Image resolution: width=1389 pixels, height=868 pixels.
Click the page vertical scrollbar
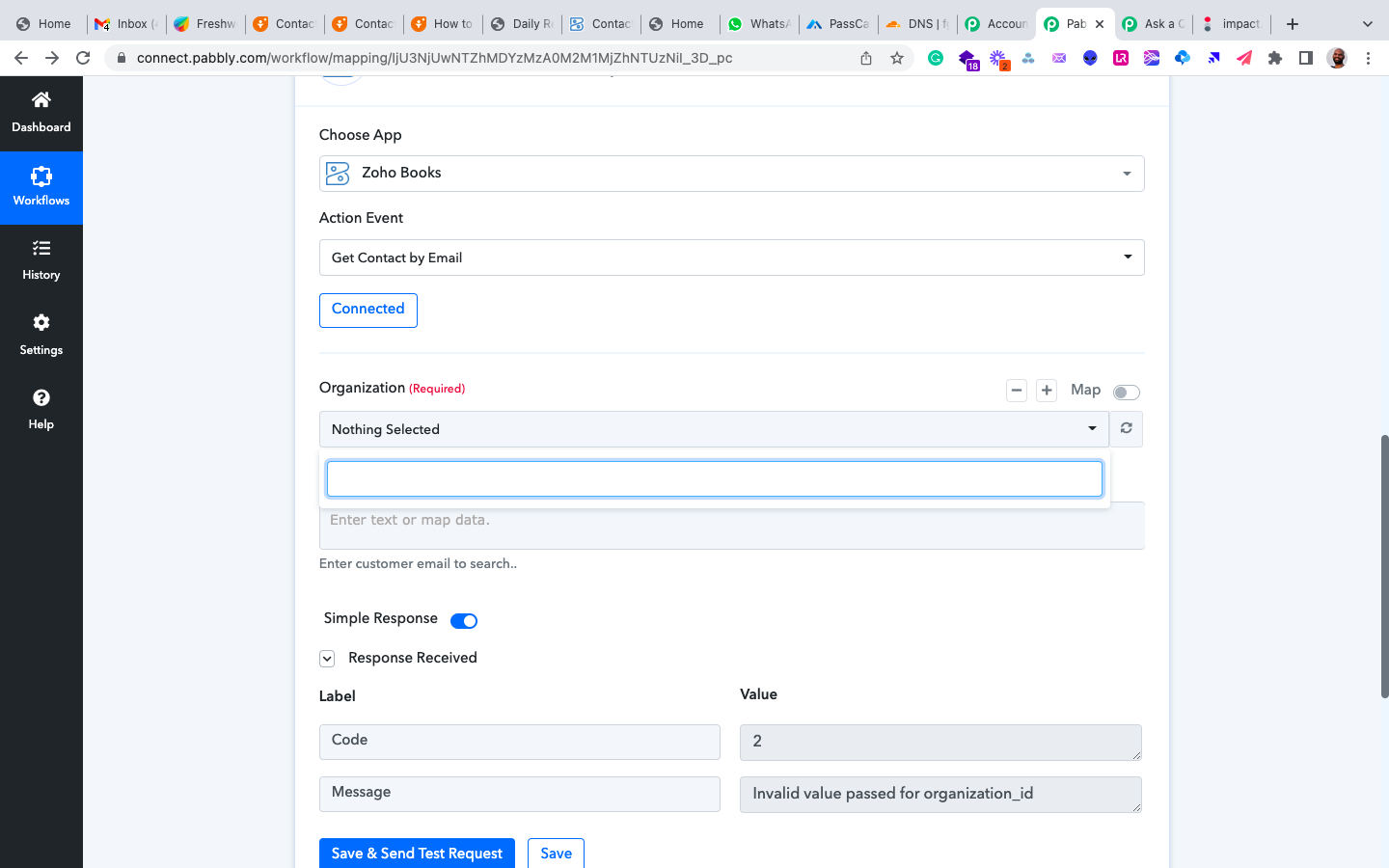pyautogui.click(x=1384, y=566)
